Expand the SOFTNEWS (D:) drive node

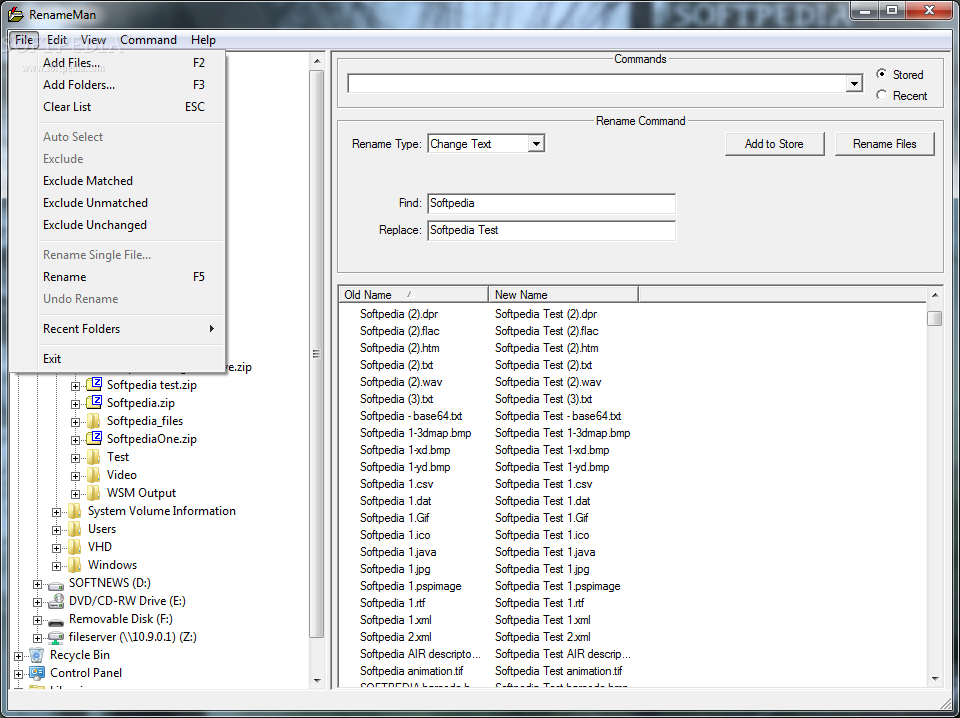tap(37, 585)
